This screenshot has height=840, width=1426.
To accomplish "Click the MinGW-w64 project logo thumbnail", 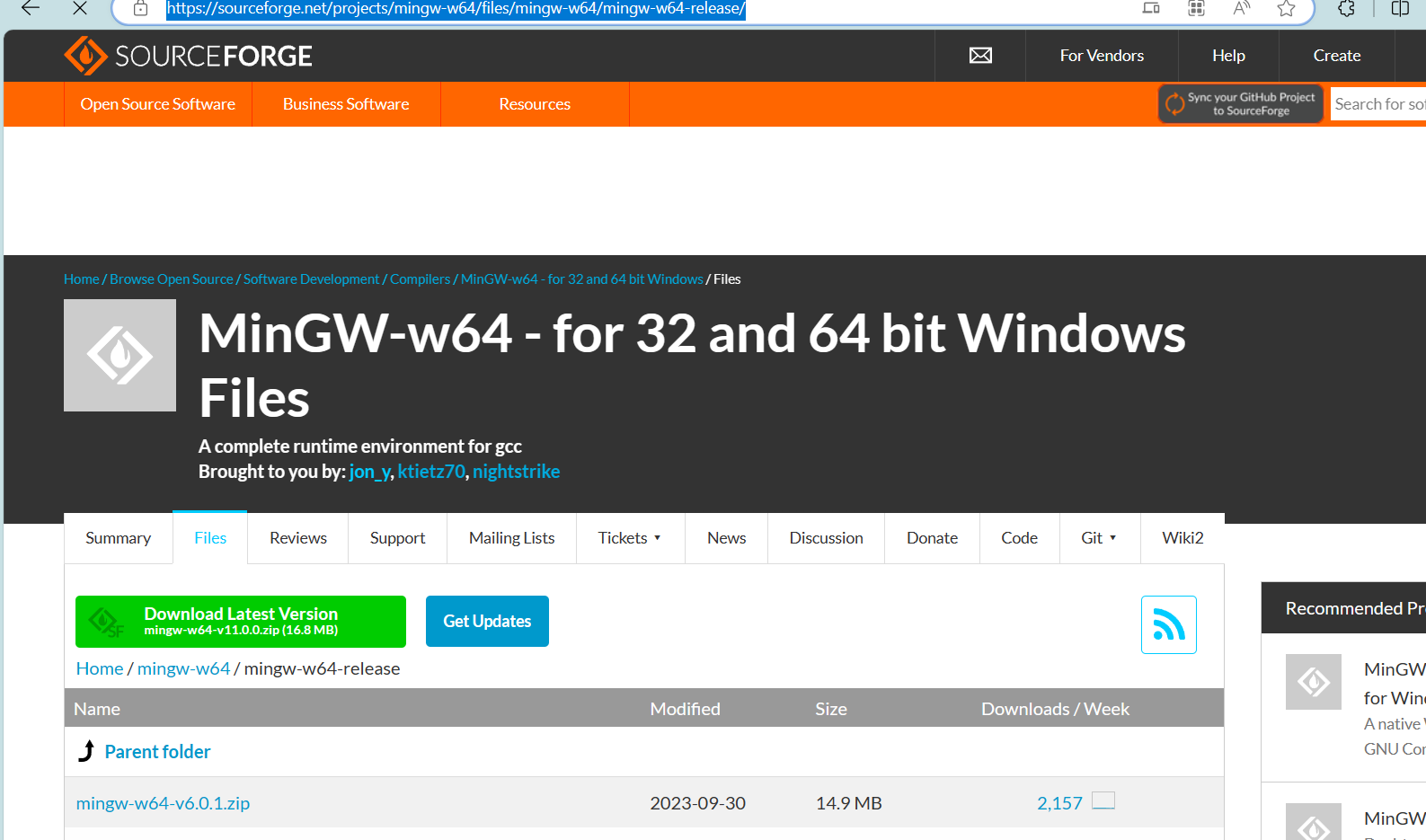I will point(120,356).
